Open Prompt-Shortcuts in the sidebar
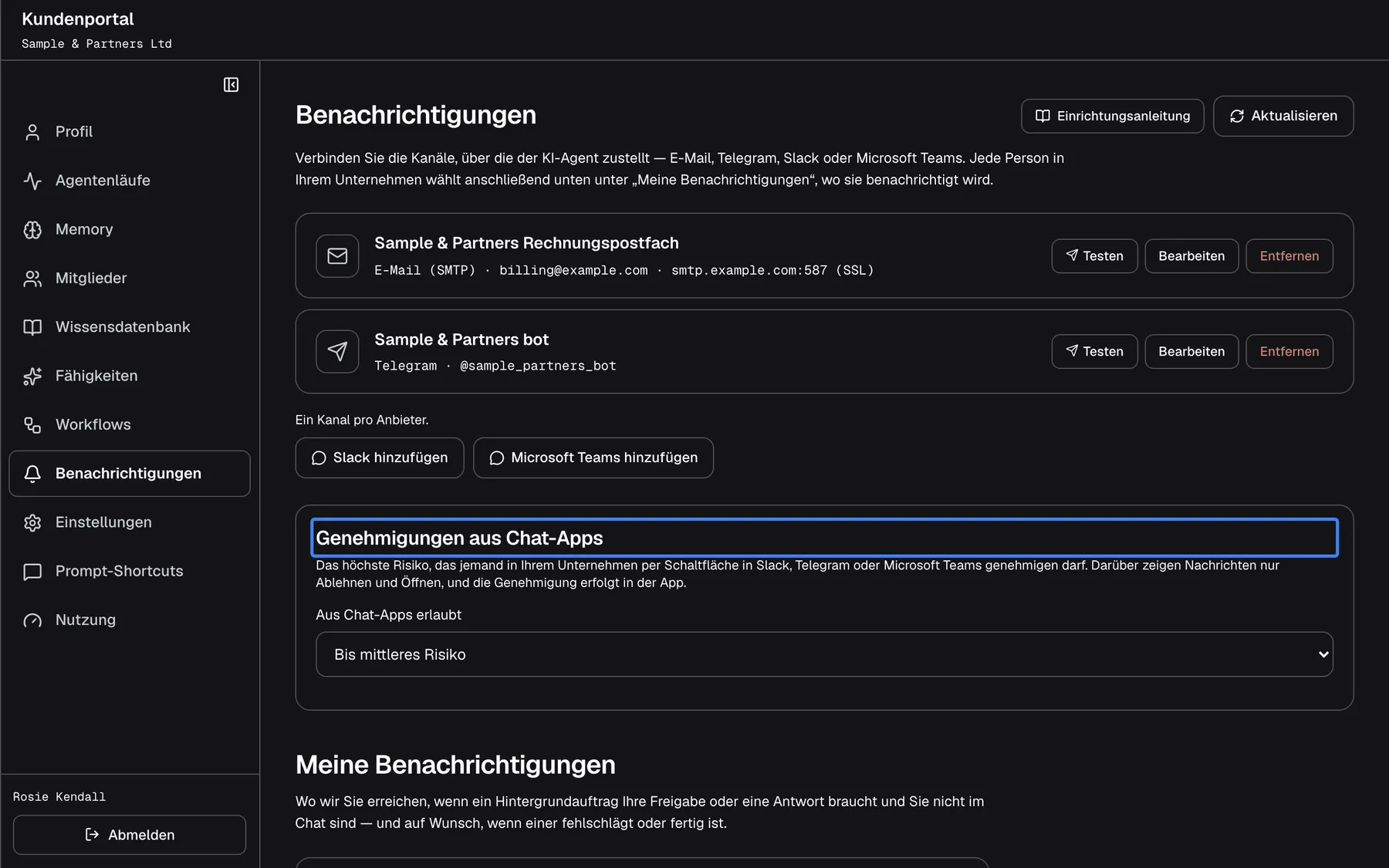This screenshot has height=868, width=1389. click(x=130, y=572)
